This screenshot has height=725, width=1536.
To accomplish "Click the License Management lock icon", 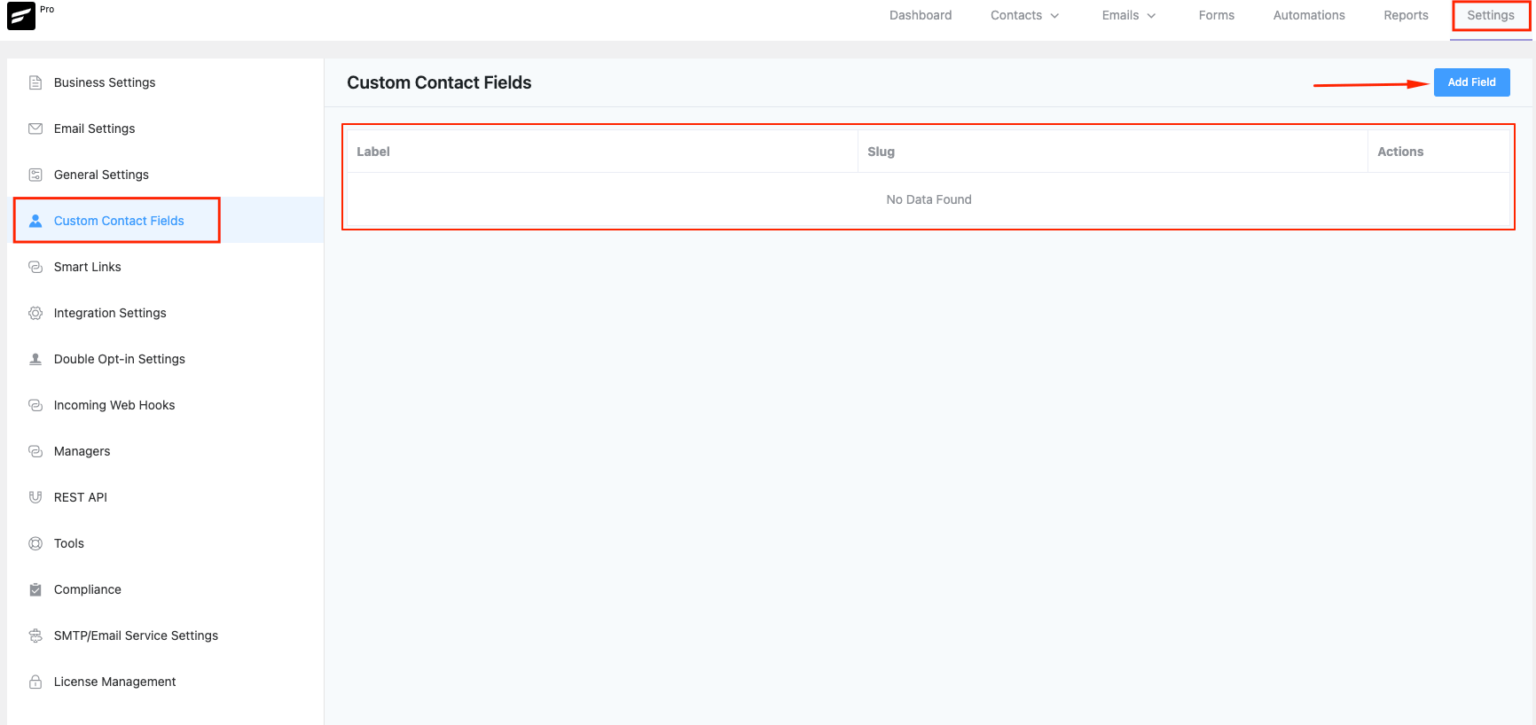I will click(35, 681).
